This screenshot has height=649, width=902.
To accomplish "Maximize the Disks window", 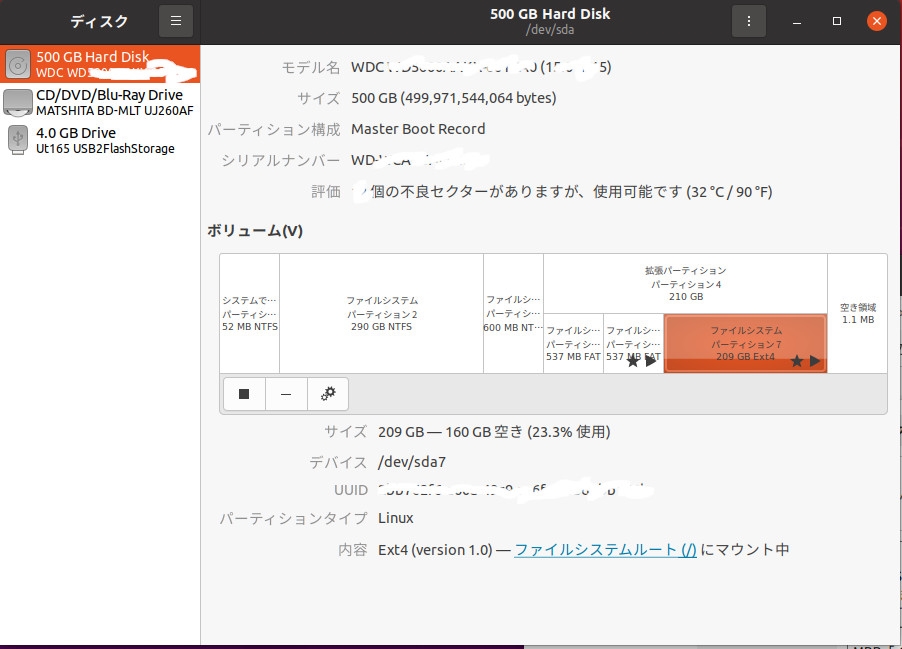I will 837,21.
